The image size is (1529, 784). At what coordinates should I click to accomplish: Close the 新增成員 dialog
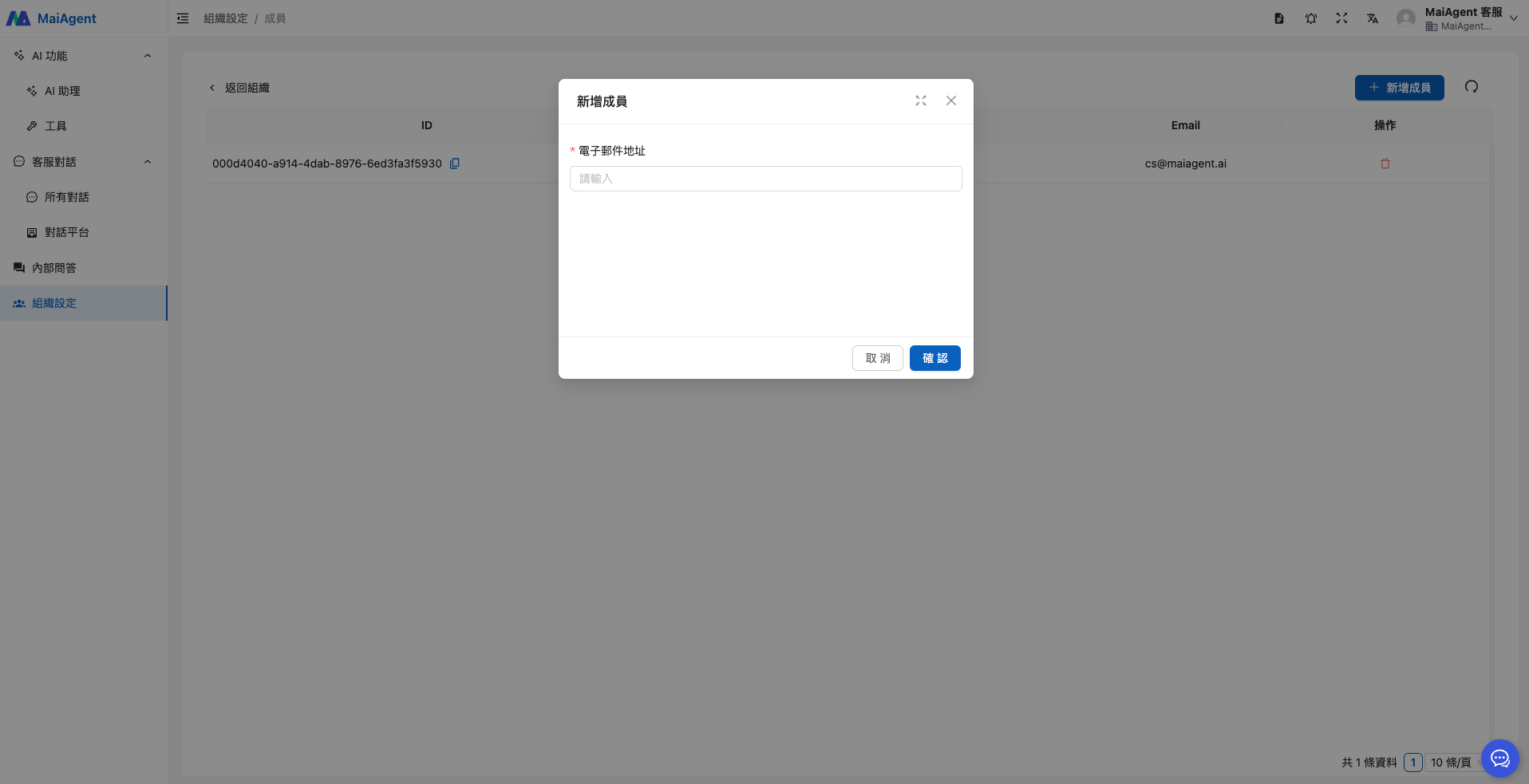click(x=950, y=100)
